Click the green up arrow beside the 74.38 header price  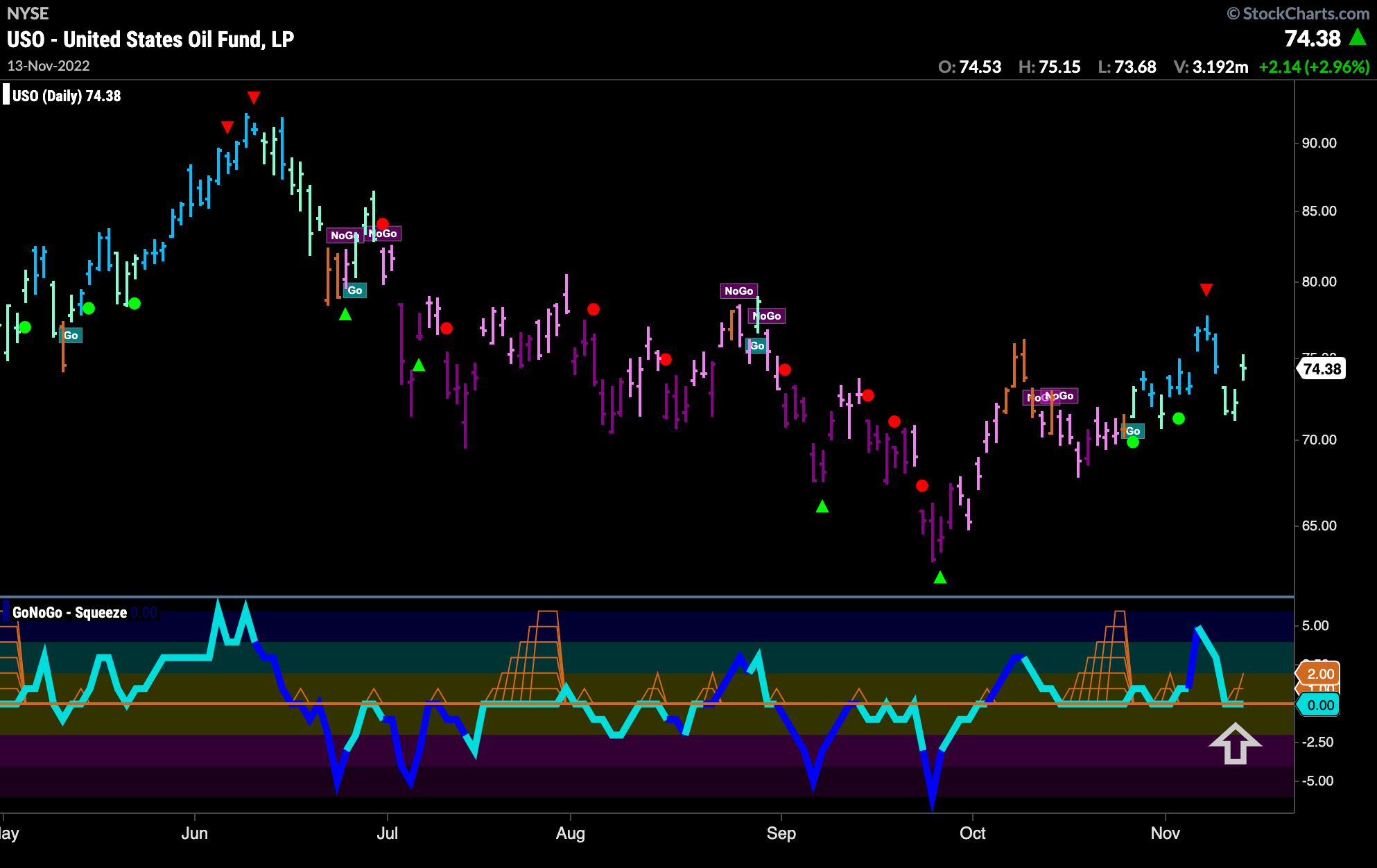[x=1358, y=37]
